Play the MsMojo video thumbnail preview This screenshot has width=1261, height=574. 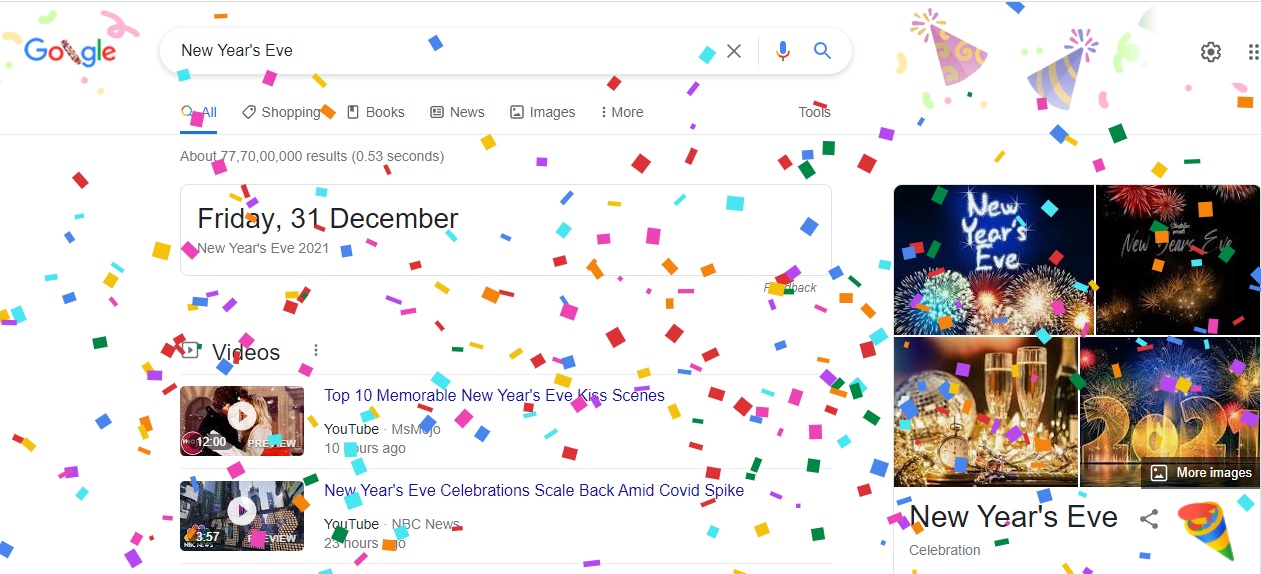[242, 421]
